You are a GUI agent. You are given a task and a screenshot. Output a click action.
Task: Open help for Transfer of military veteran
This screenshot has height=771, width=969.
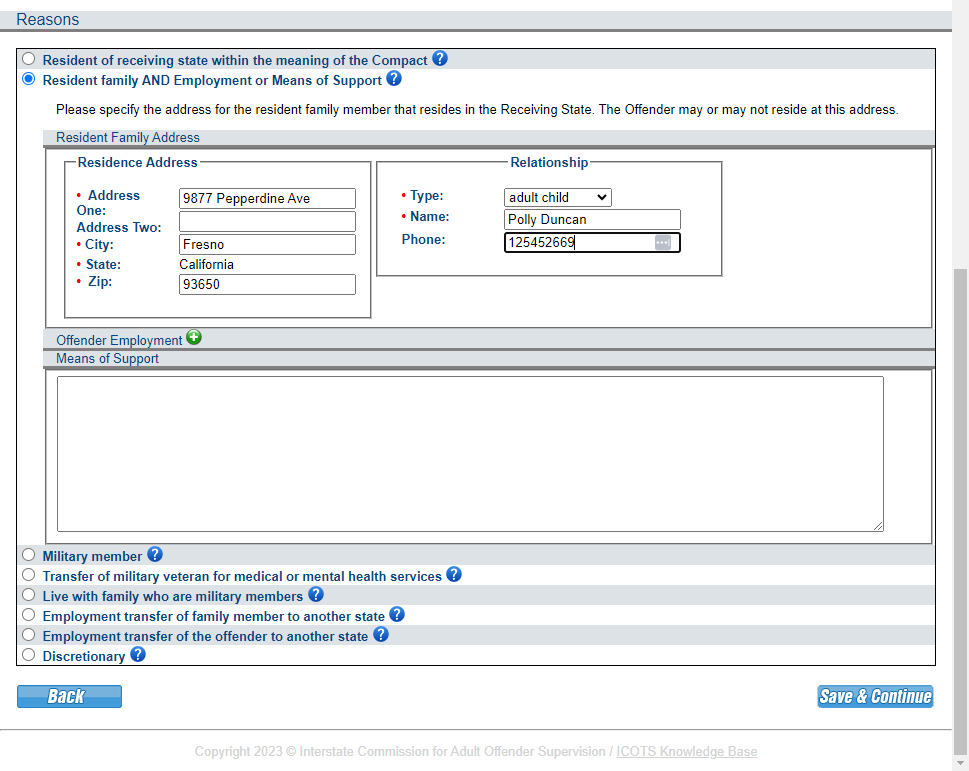coord(454,575)
